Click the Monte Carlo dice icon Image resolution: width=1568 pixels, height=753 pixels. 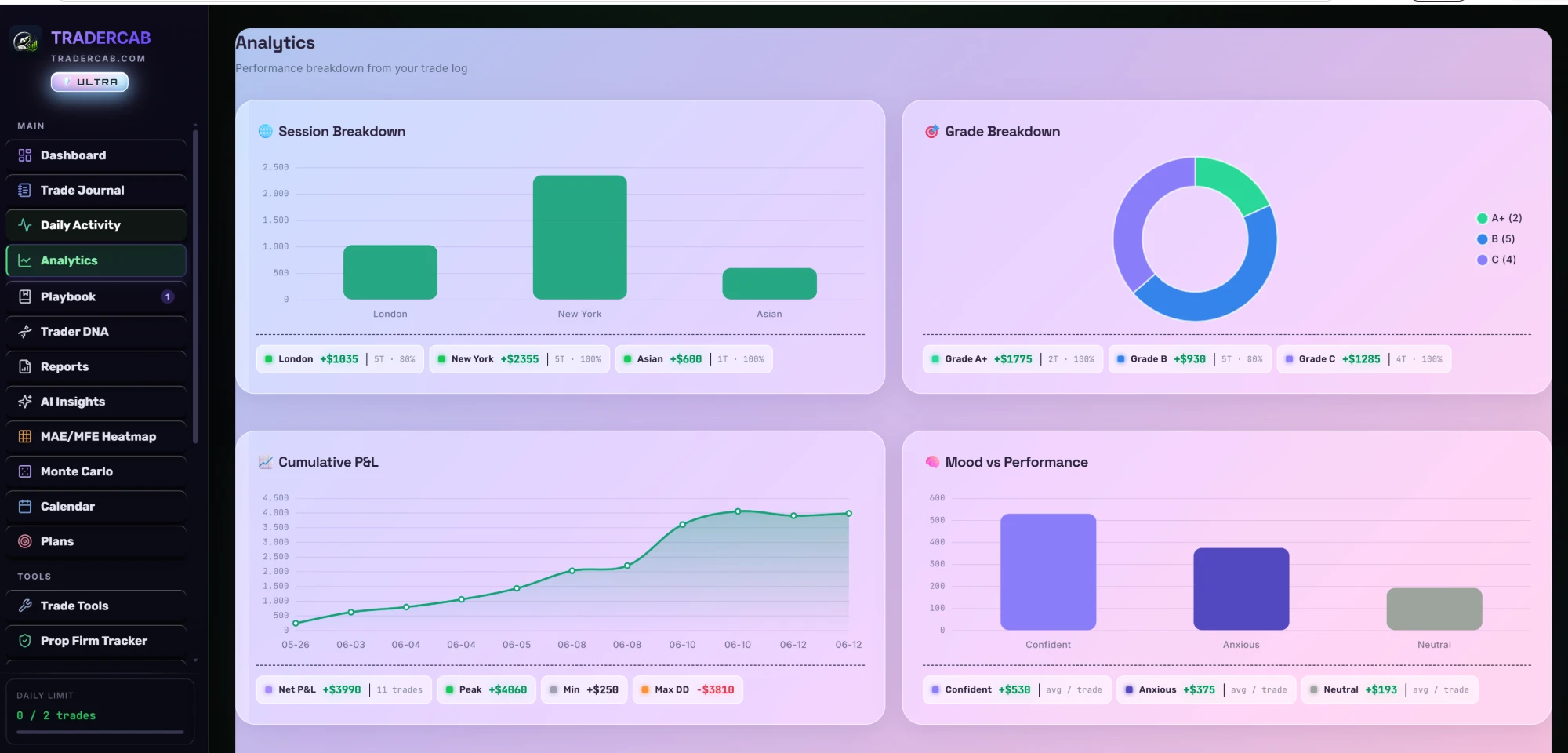coord(25,471)
